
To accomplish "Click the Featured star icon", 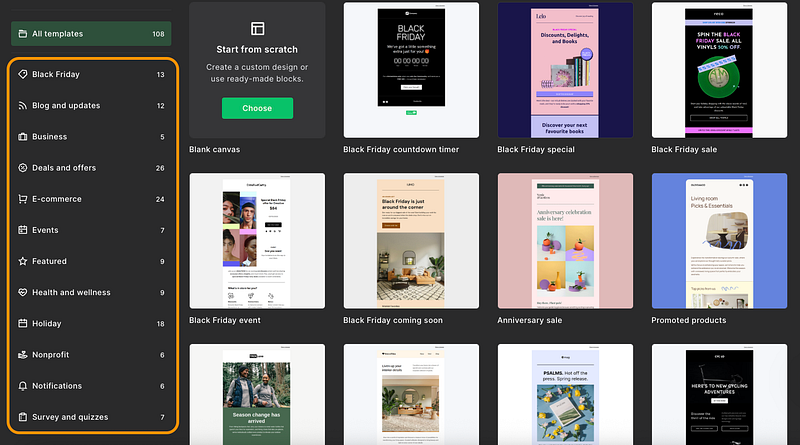I will (x=22, y=261).
